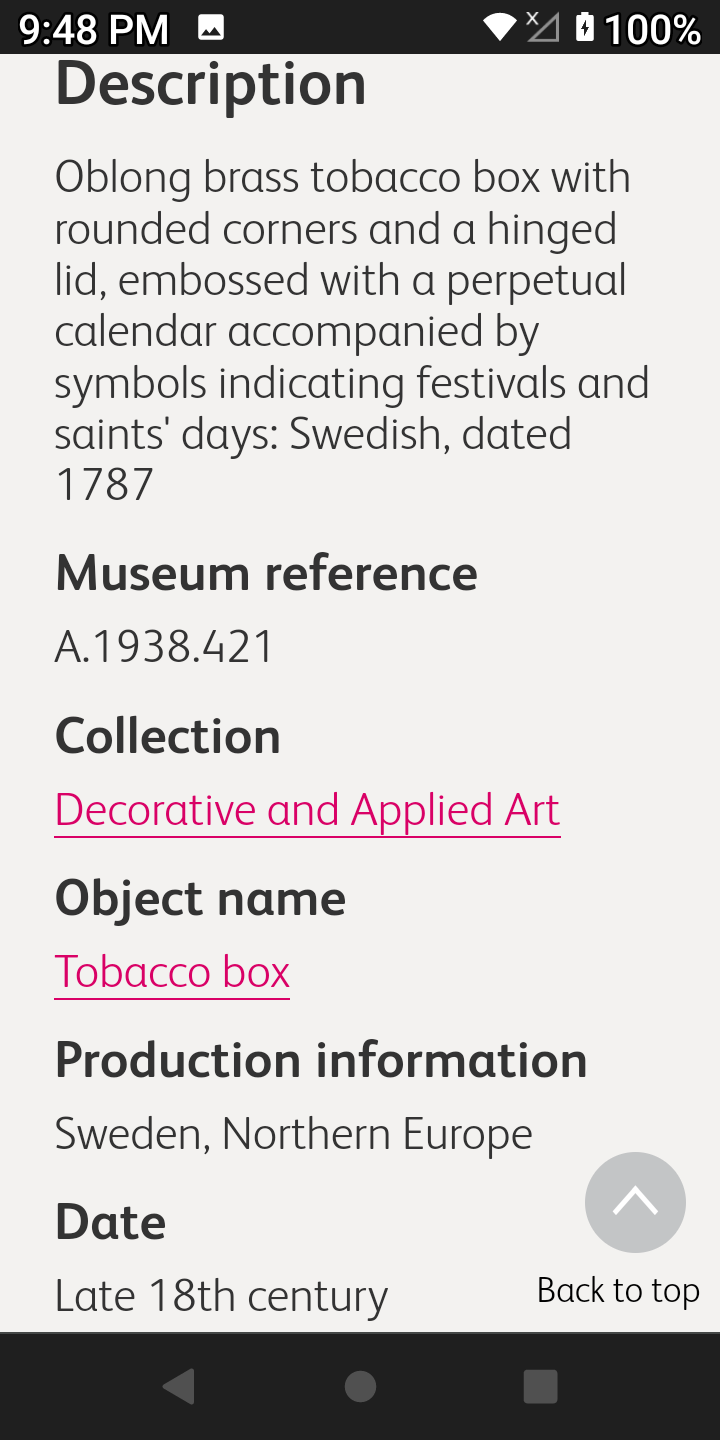Tap the mobile signal status icon

point(543,28)
